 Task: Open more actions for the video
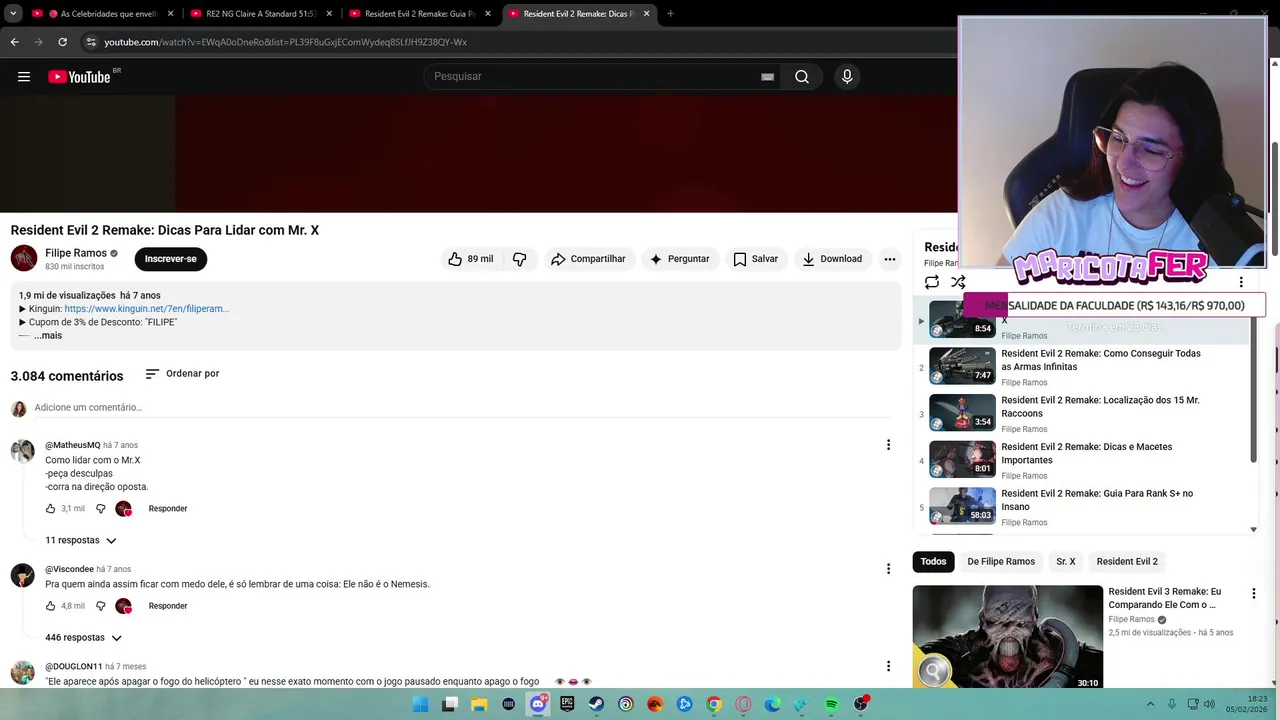click(x=889, y=259)
